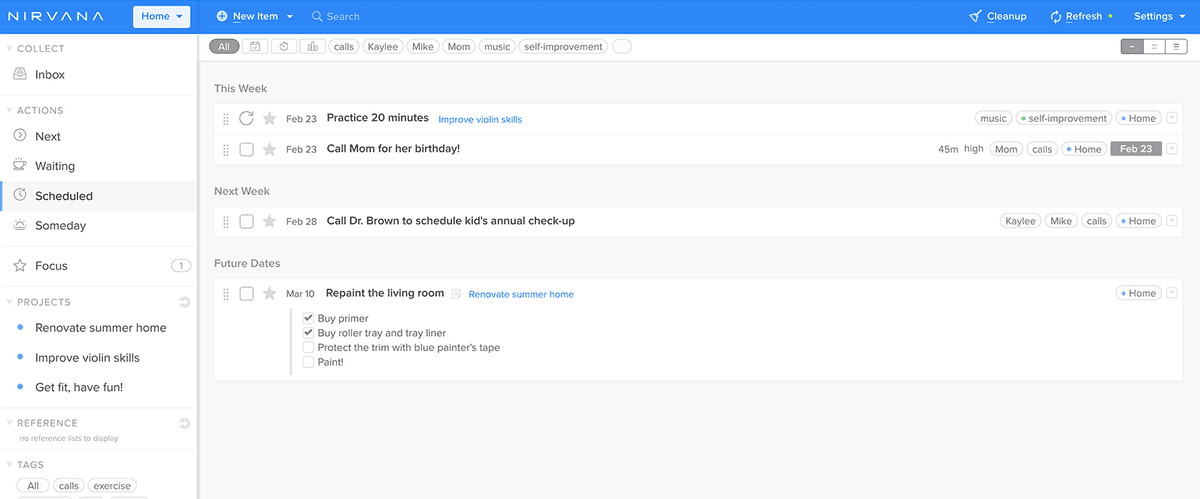The width and height of the screenshot is (1200, 499).
Task: Open the Someday list in sidebar
Action: coord(60,226)
